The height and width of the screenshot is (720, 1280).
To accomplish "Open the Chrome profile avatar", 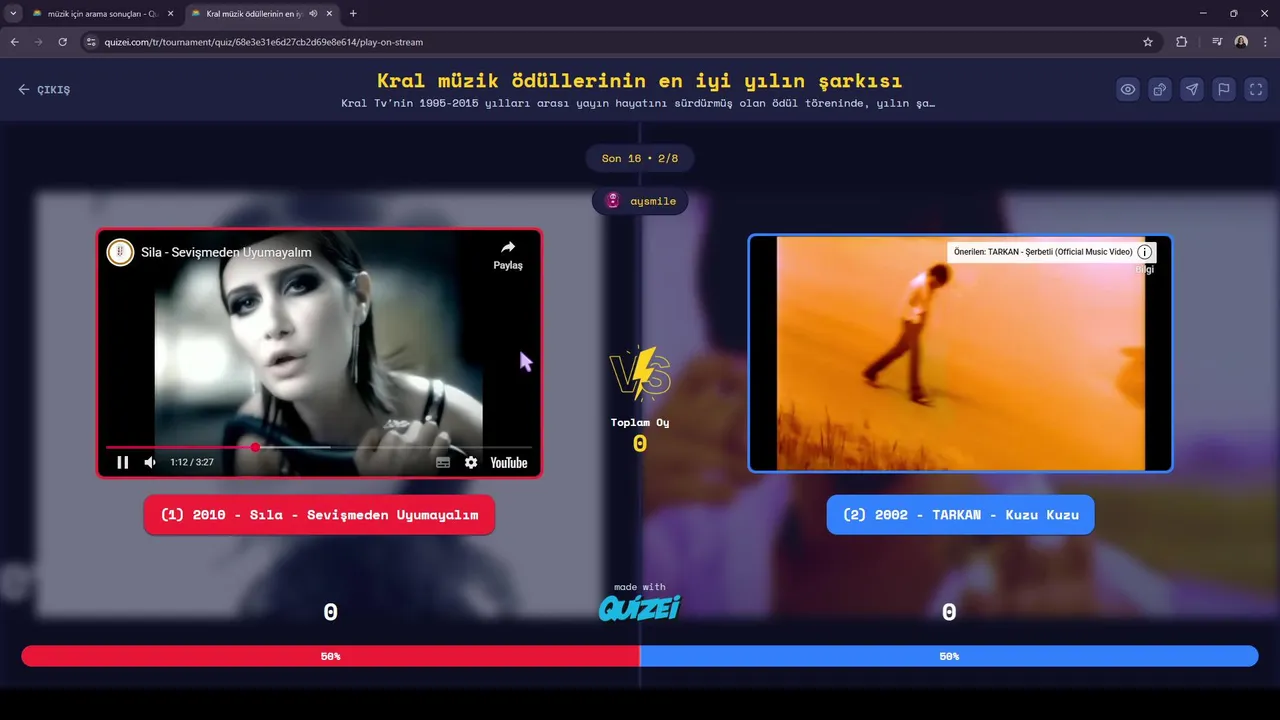I will coord(1241,42).
